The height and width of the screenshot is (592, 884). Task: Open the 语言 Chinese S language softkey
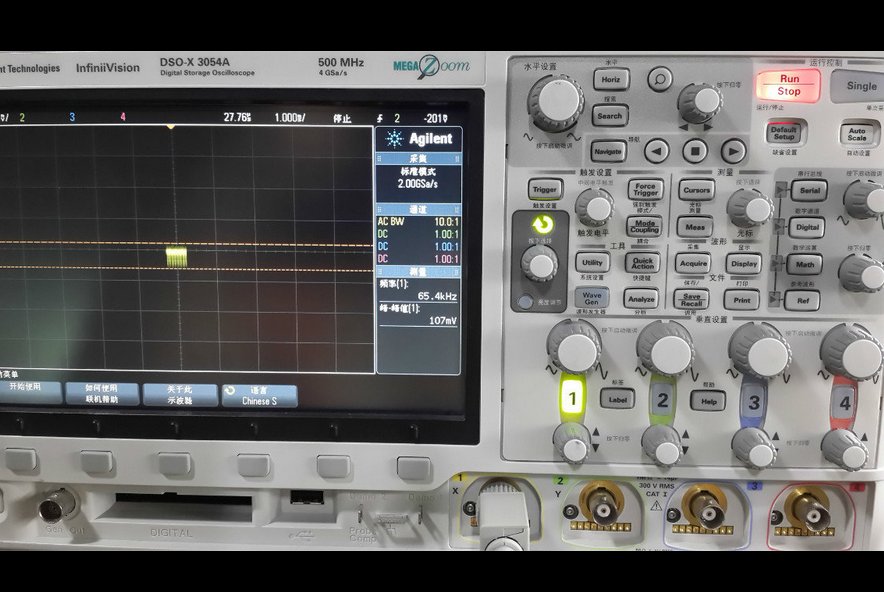click(x=259, y=396)
